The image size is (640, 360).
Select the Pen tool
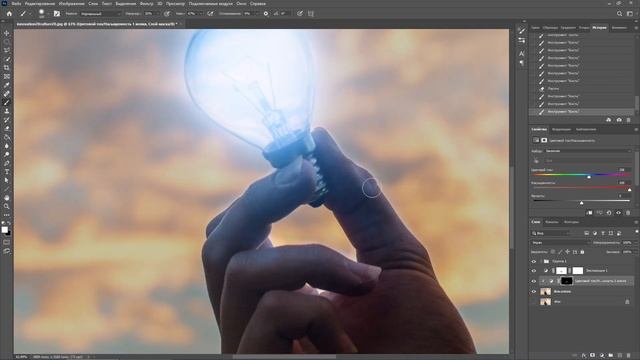point(7,163)
